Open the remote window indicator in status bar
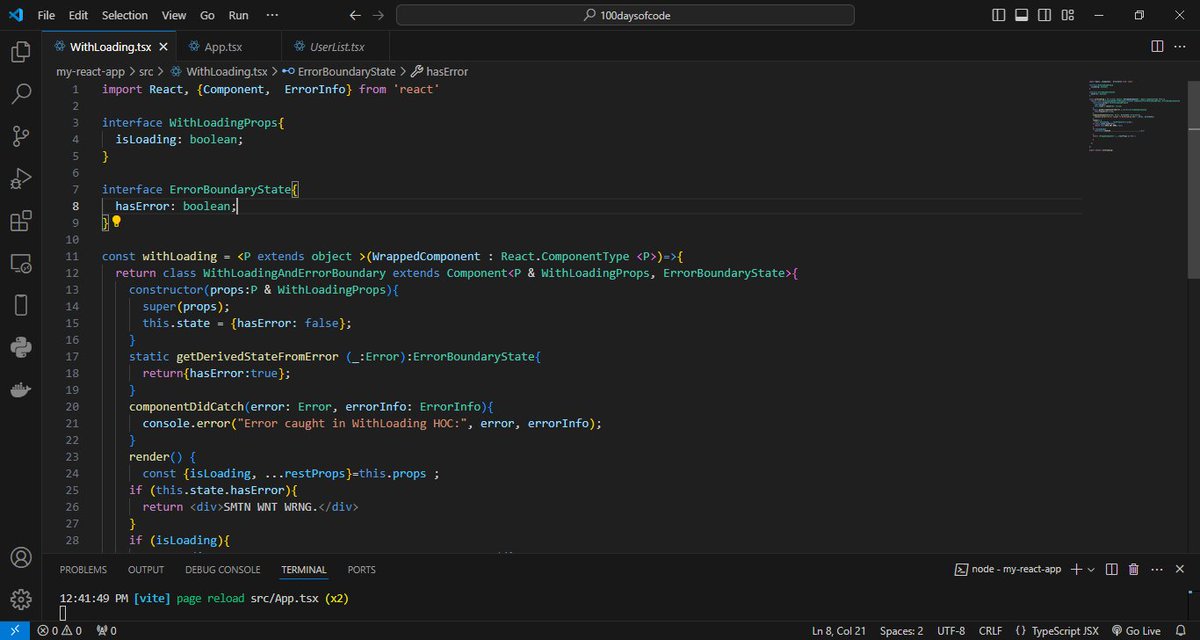Viewport: 1200px width, 640px height. (14, 631)
